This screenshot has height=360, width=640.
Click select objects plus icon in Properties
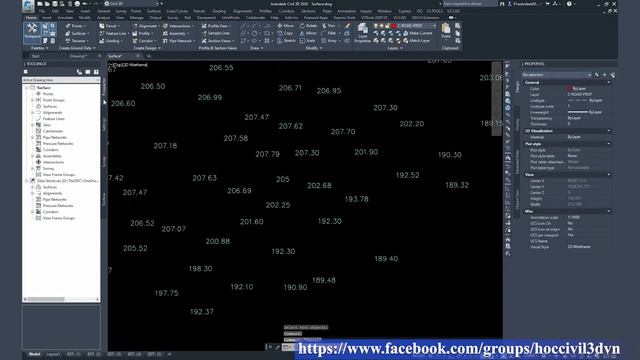[x=604, y=75]
